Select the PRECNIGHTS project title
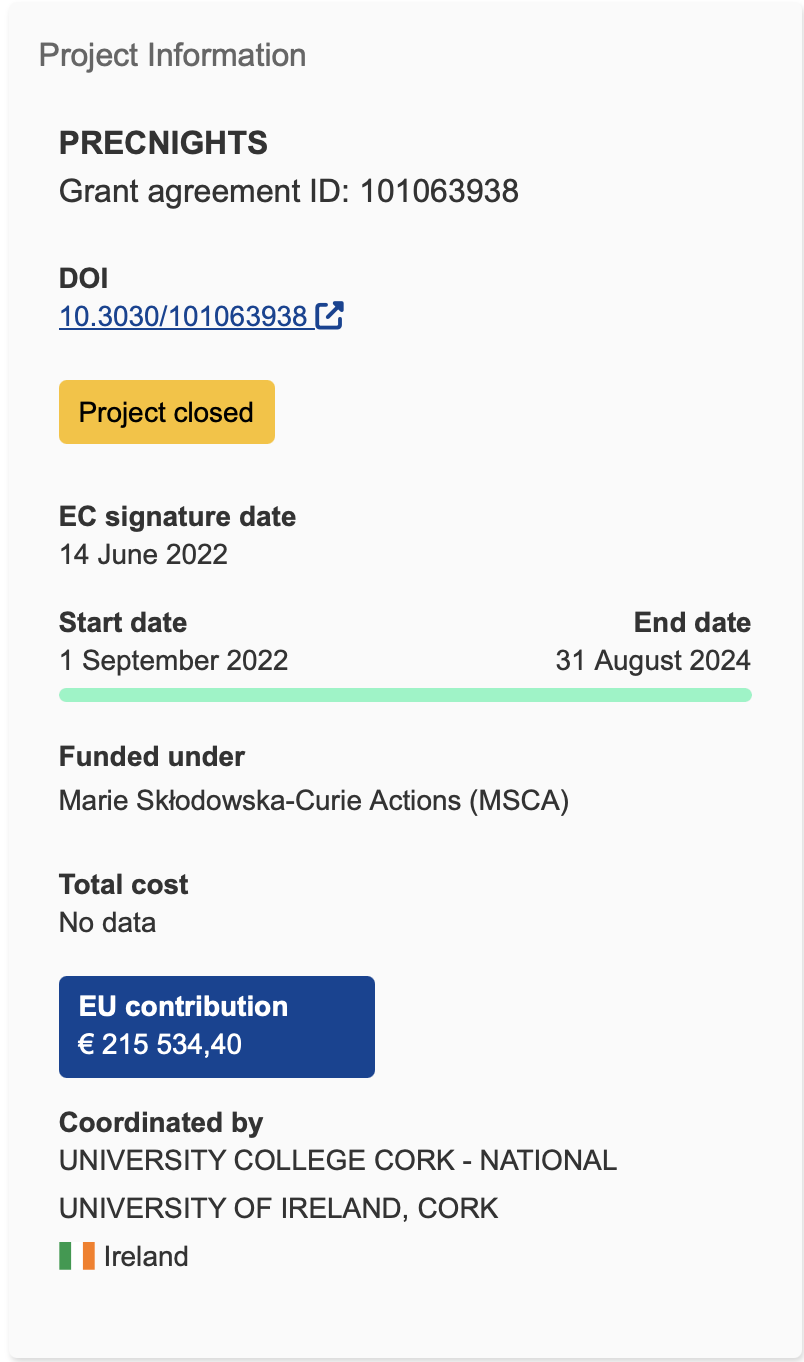Viewport: 804px width, 1362px height. 163,143
